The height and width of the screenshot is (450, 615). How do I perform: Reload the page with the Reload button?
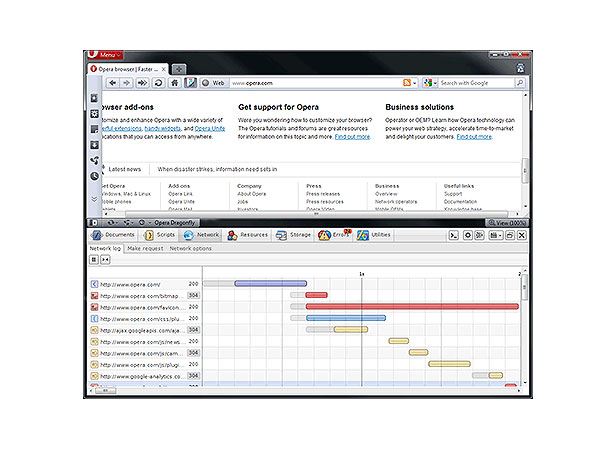(158, 83)
